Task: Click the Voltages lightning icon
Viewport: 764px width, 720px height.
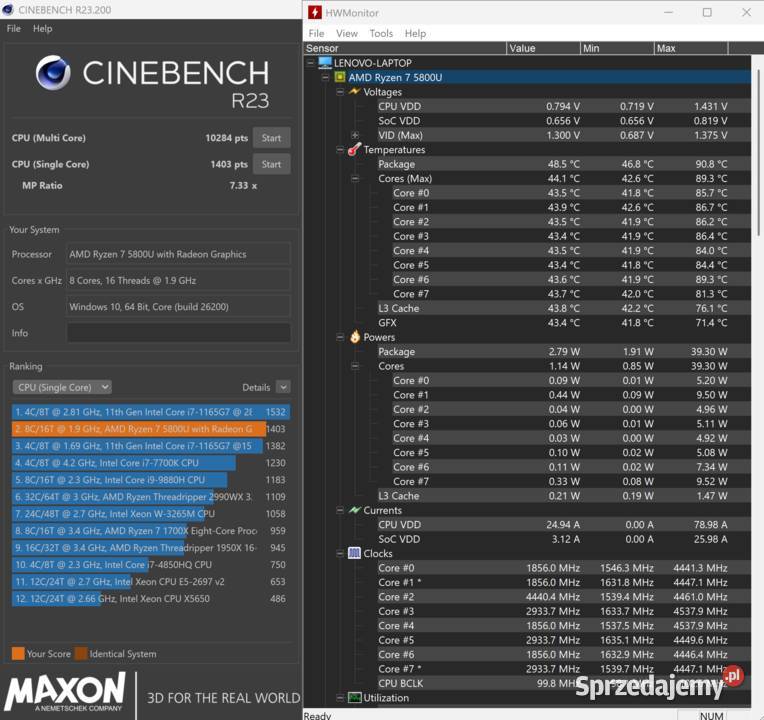Action: [355, 92]
